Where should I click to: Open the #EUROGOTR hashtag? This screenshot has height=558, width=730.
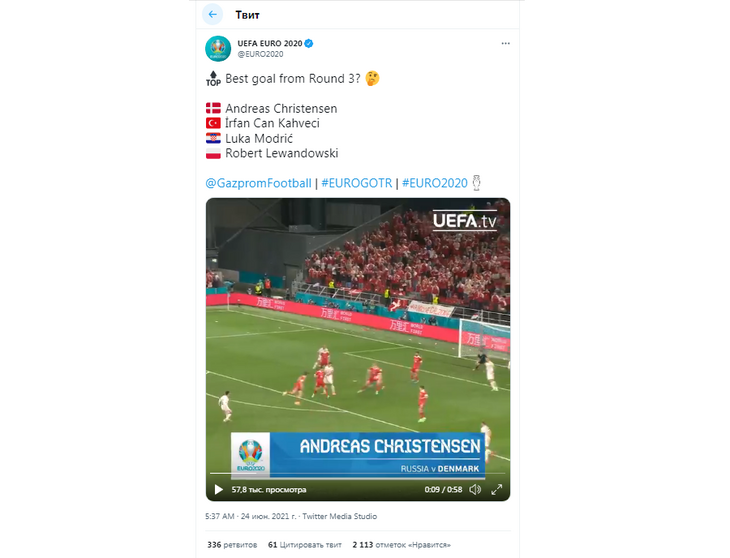(357, 183)
